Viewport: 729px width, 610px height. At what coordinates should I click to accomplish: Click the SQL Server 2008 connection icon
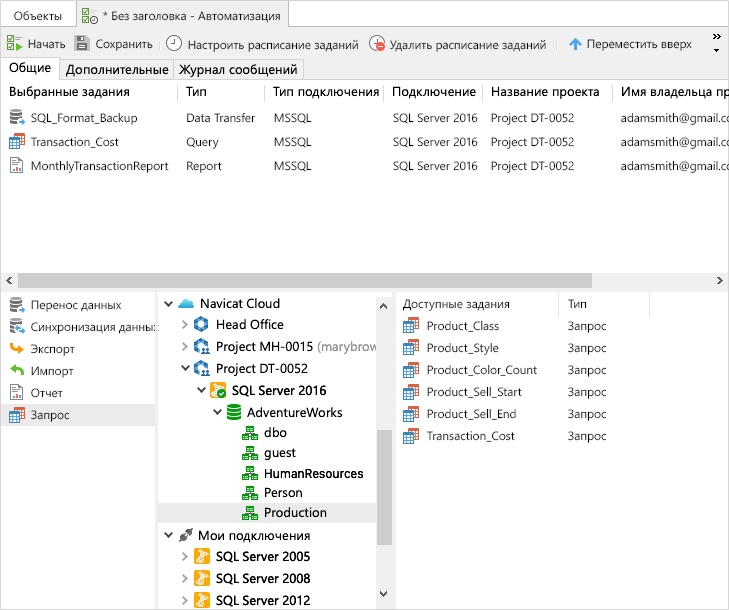pyautogui.click(x=202, y=578)
